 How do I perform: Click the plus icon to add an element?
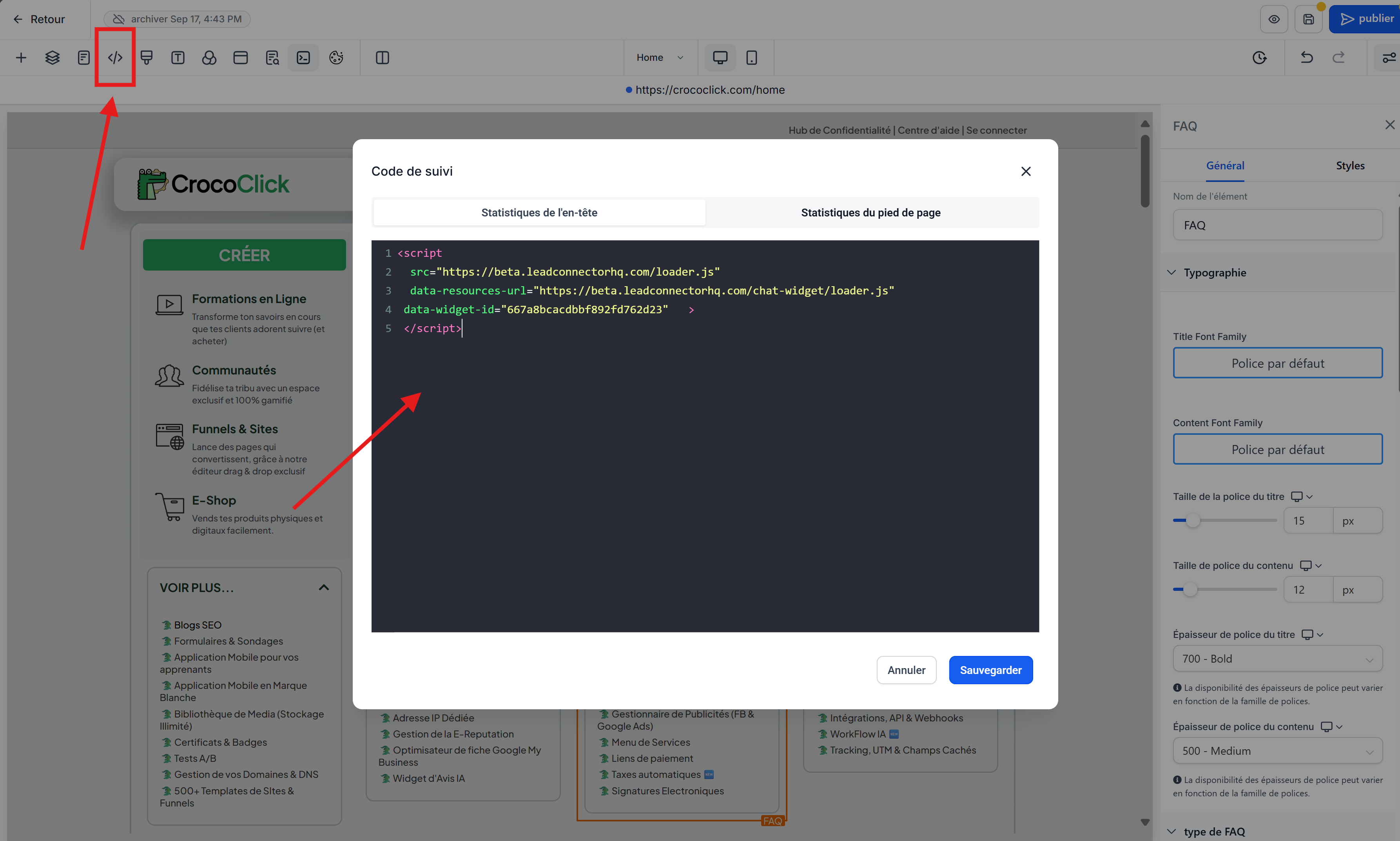[21, 57]
